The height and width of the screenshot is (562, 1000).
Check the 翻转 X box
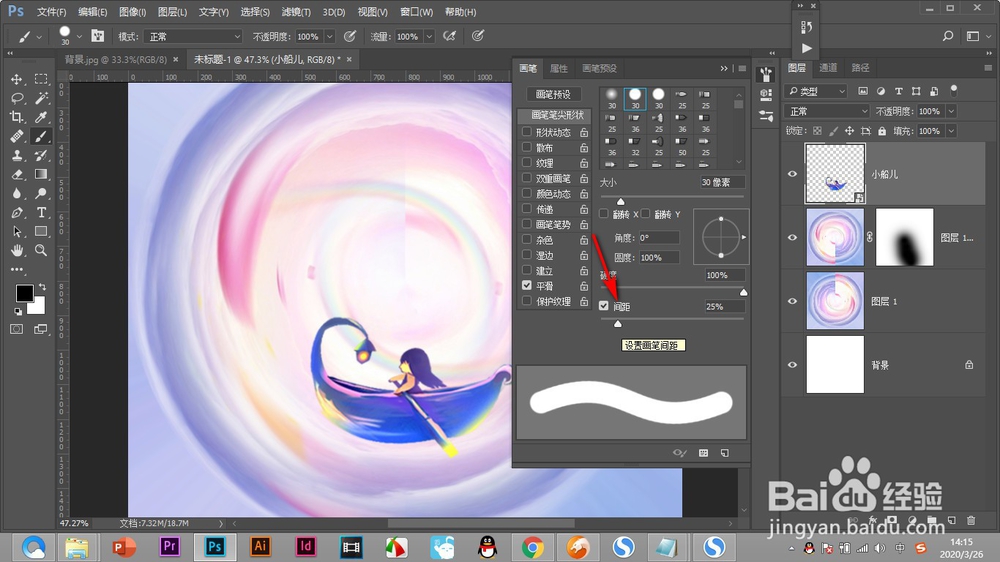[604, 214]
